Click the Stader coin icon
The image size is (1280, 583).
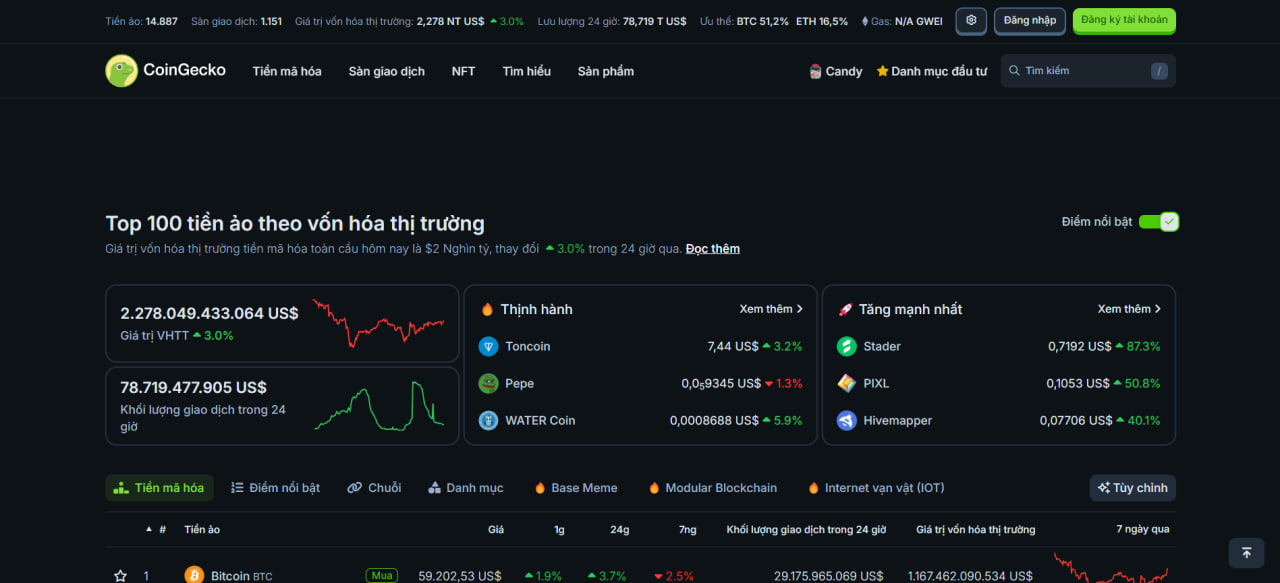847,347
